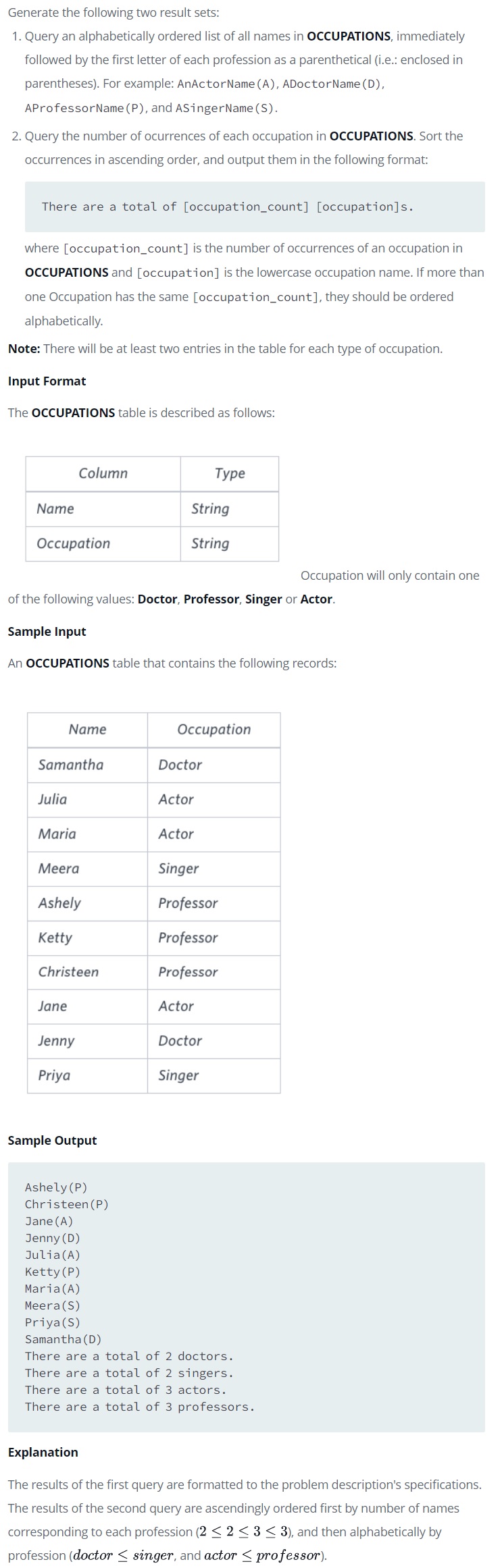
Task: Click the 'Column' header in the schema table
Action: click(103, 474)
